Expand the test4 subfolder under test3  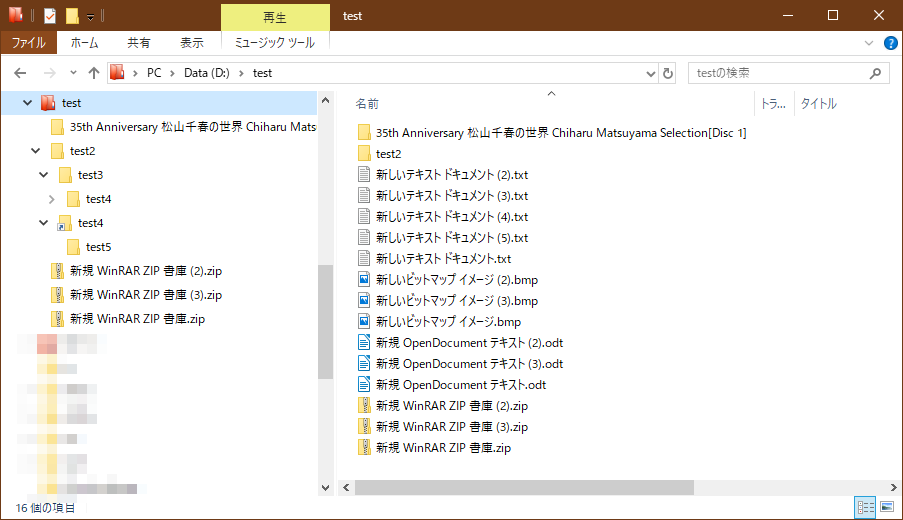pos(51,199)
